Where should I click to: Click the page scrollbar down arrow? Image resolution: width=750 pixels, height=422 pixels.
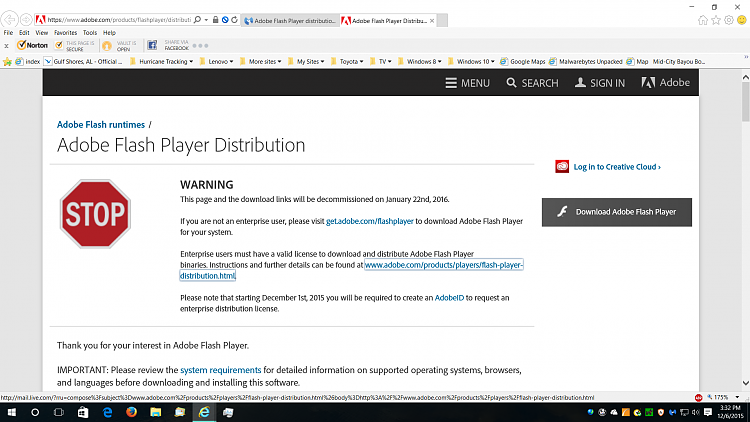[x=745, y=383]
